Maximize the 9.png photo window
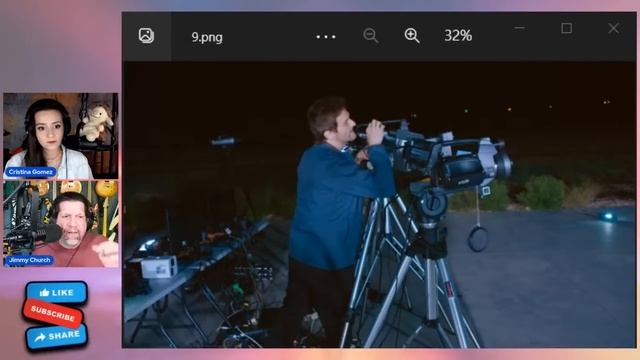Screen dimensions: 640x360 click(566, 28)
